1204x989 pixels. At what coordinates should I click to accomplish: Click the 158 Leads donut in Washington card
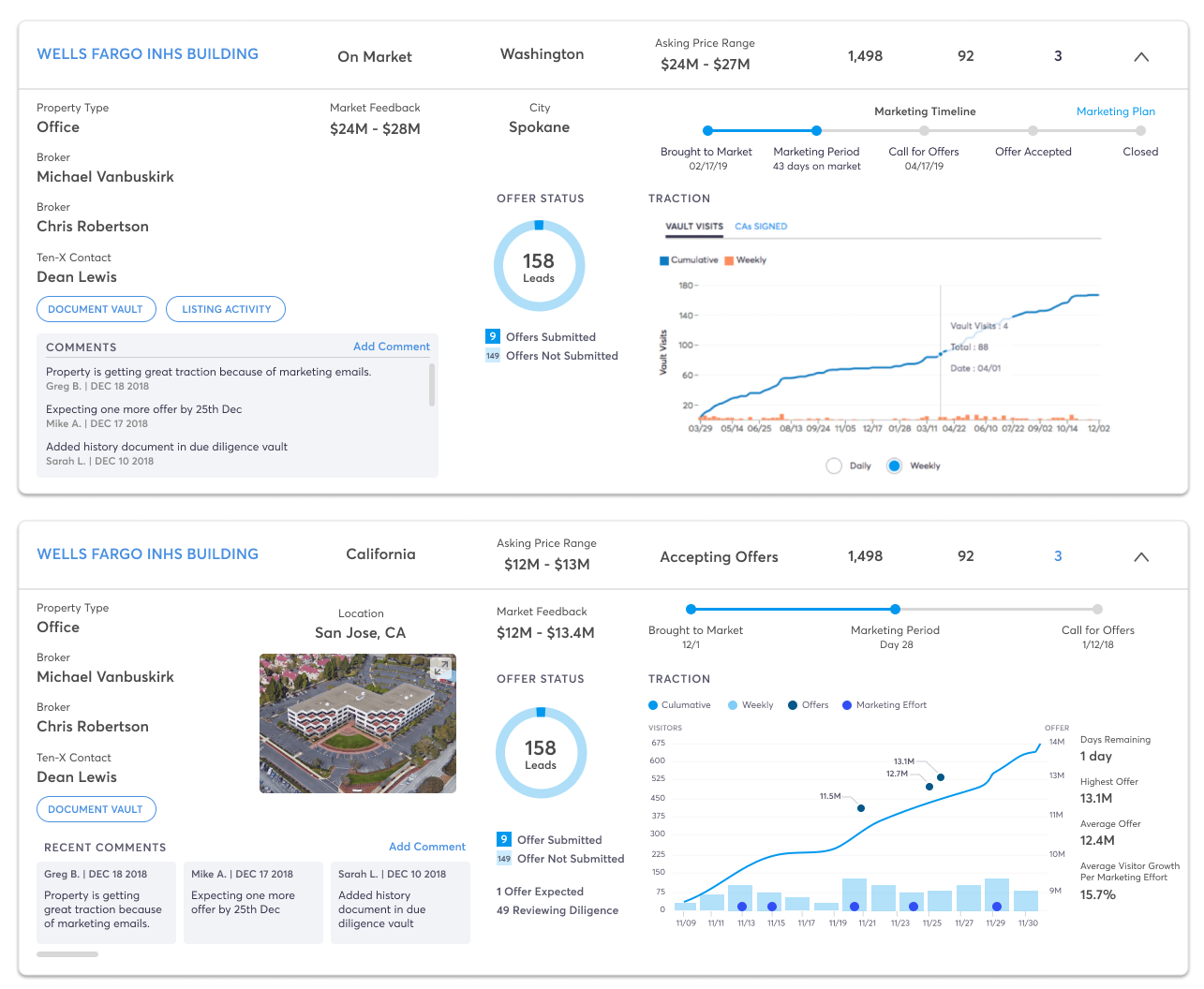tap(539, 266)
